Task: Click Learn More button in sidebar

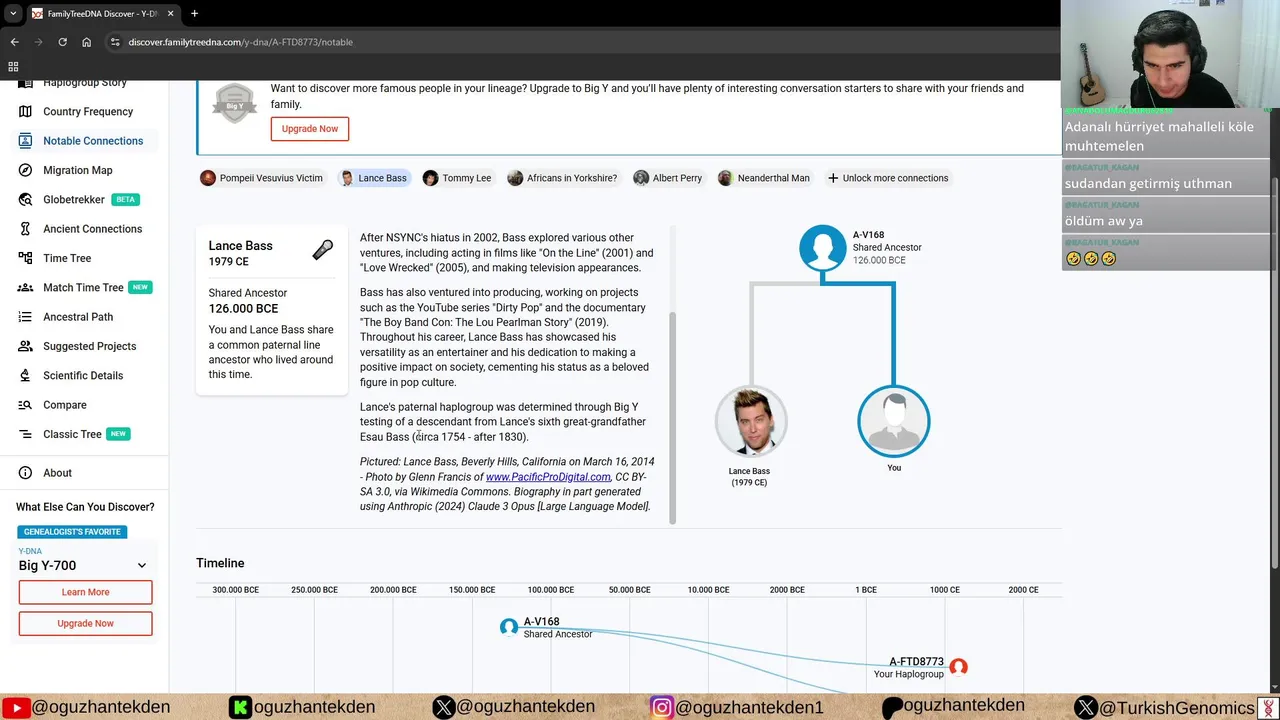Action: 86,592
